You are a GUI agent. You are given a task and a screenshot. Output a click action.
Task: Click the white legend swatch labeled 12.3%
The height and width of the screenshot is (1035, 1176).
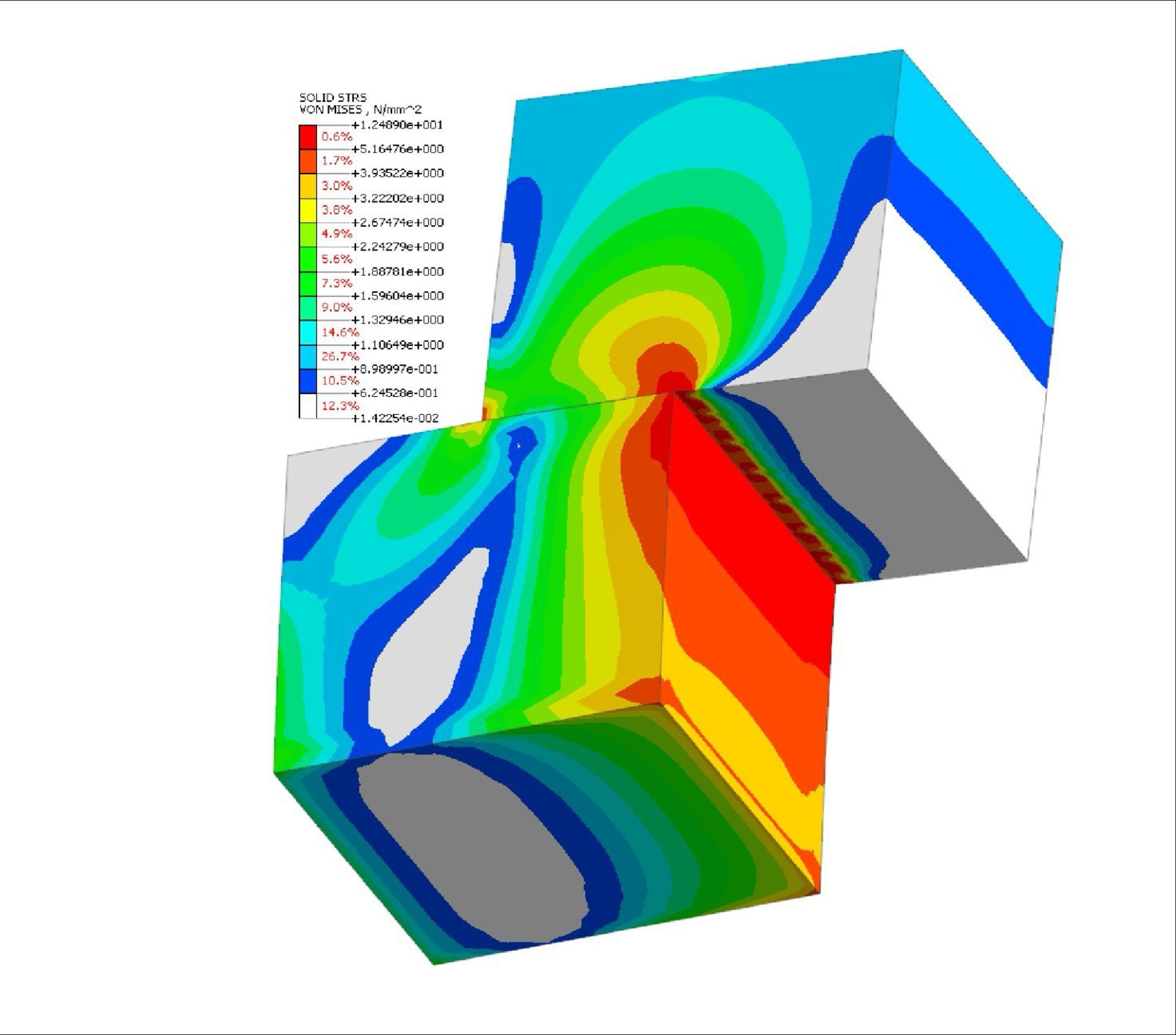[307, 406]
